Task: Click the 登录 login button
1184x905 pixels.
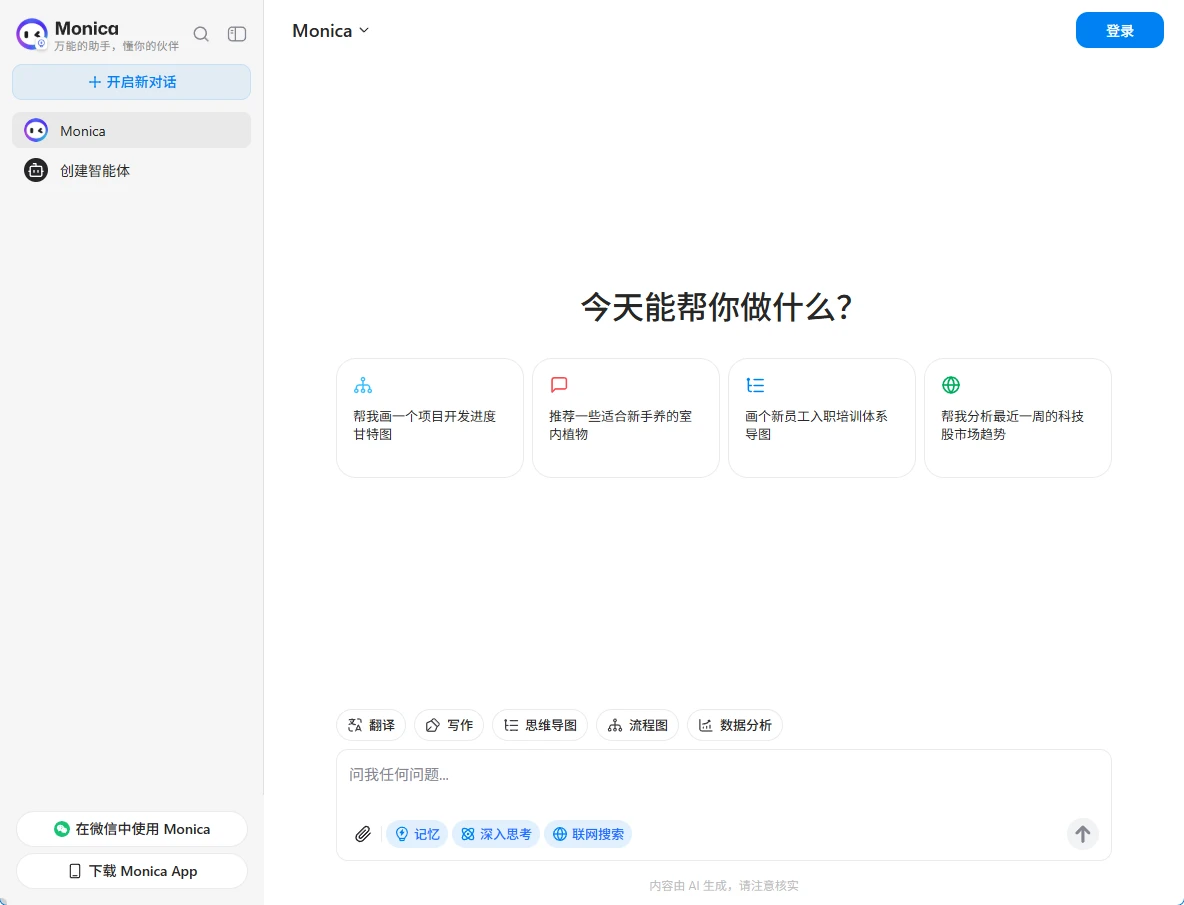Action: (1119, 31)
